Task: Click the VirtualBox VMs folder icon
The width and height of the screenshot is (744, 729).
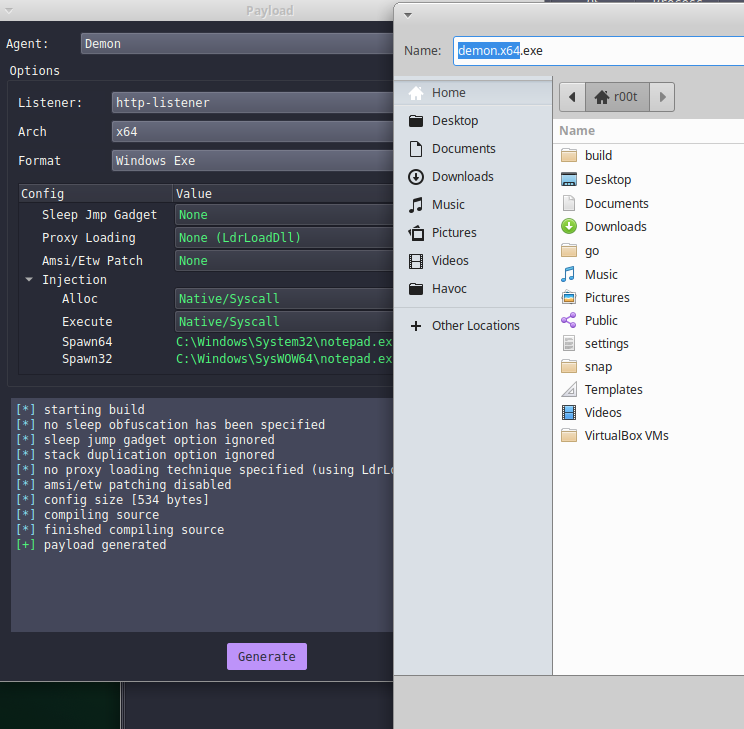Action: click(569, 436)
